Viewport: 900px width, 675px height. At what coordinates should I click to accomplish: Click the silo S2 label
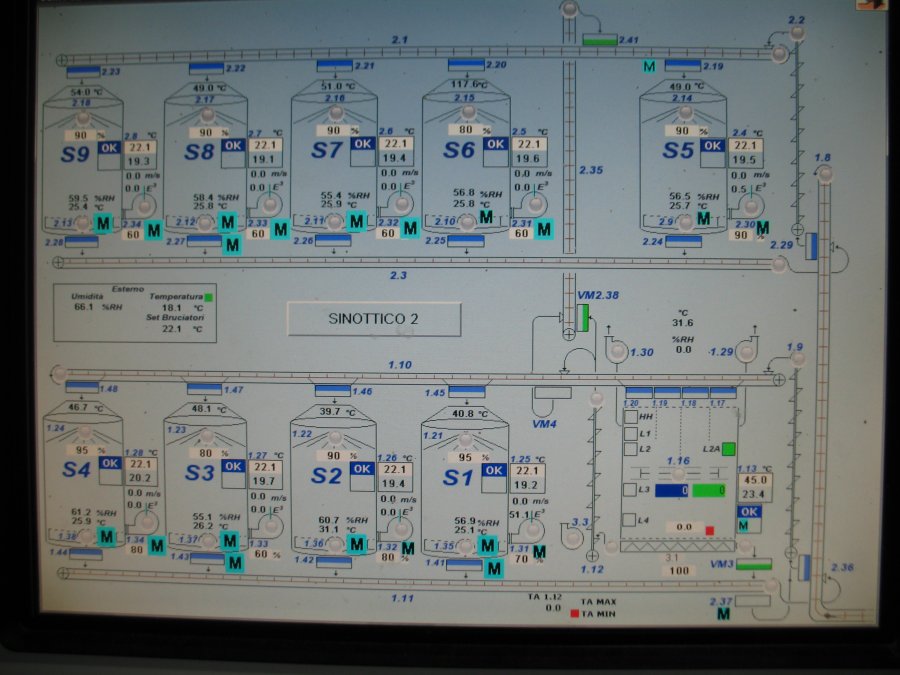pyautogui.click(x=326, y=476)
